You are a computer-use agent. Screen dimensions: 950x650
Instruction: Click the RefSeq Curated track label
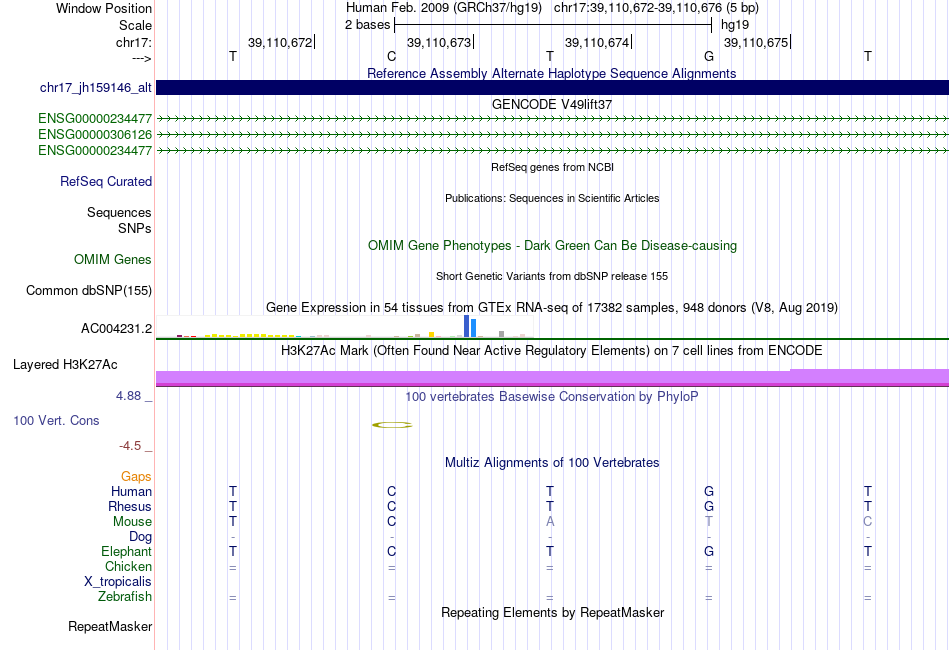coord(106,182)
